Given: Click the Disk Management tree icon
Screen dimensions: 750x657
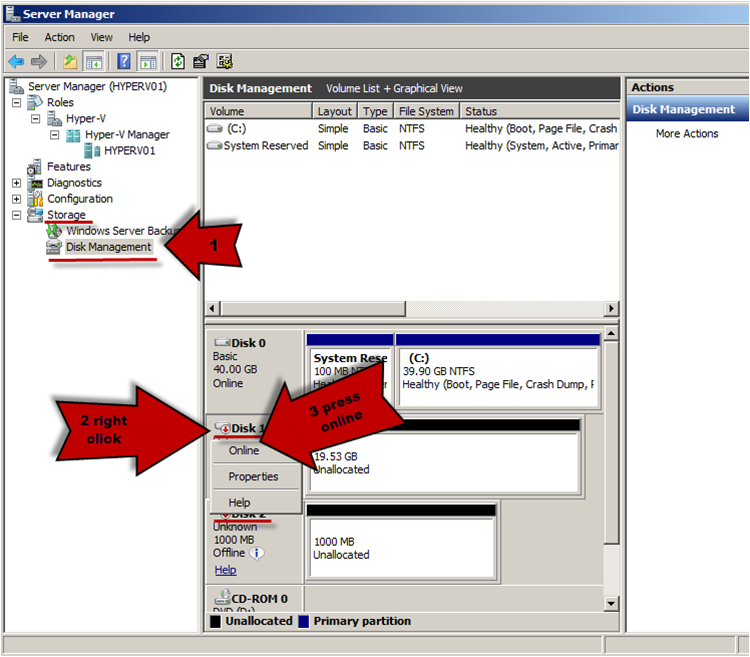Looking at the screenshot, I should 54,247.
